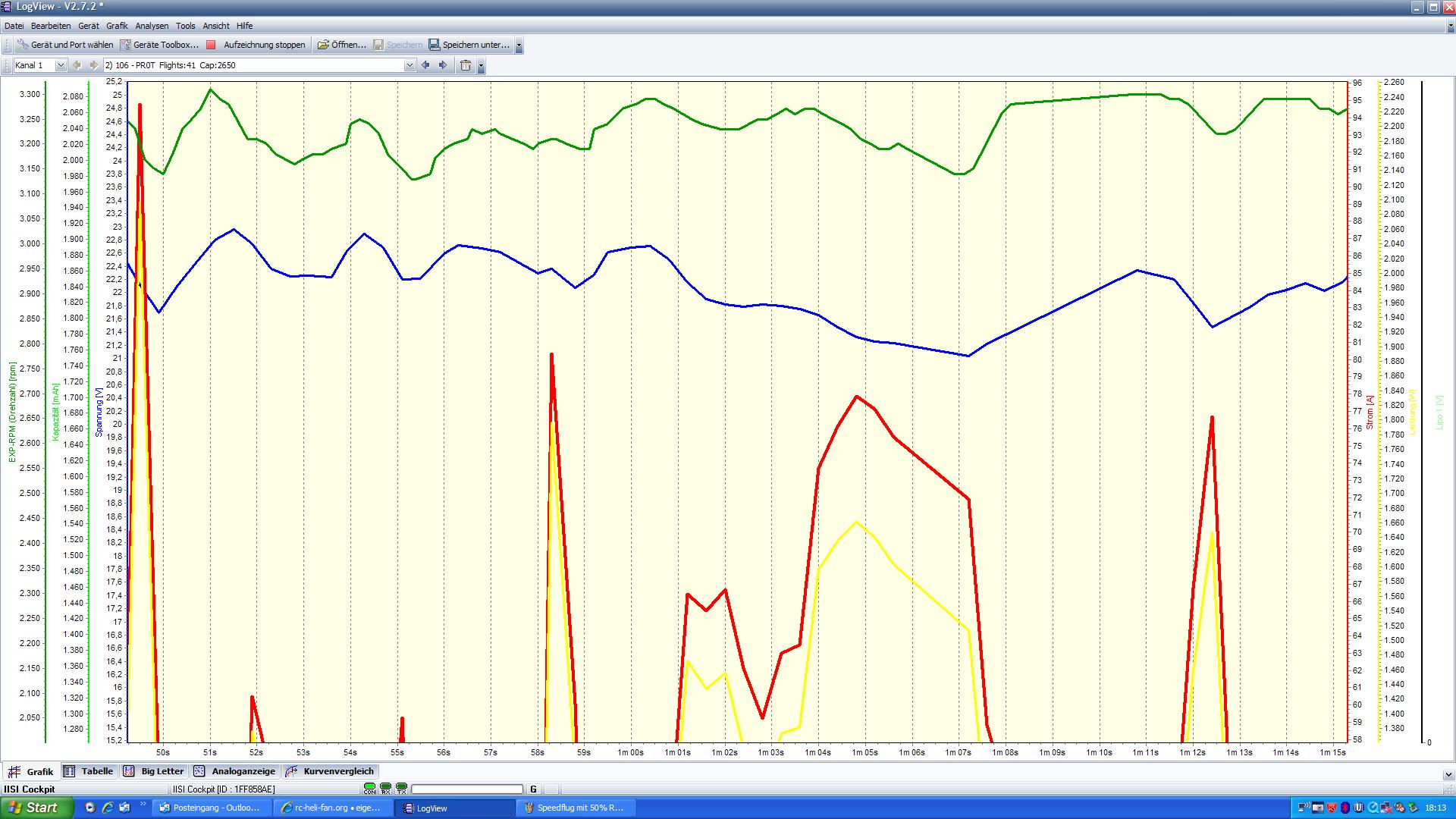Switch to the Big Letter tab
Image resolution: width=1456 pixels, height=819 pixels.
click(155, 771)
